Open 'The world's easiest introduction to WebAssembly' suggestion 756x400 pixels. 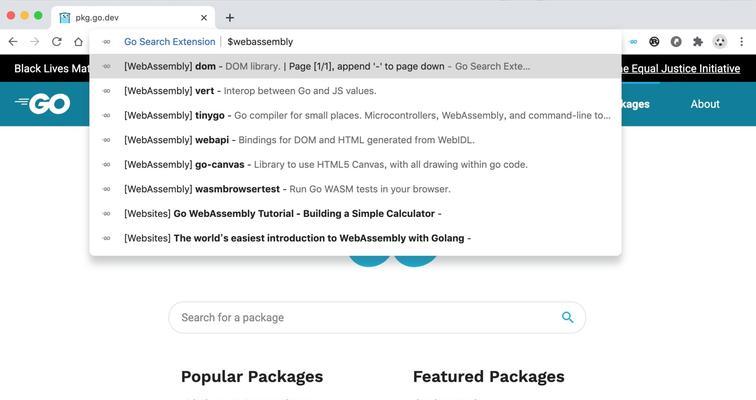(355, 239)
